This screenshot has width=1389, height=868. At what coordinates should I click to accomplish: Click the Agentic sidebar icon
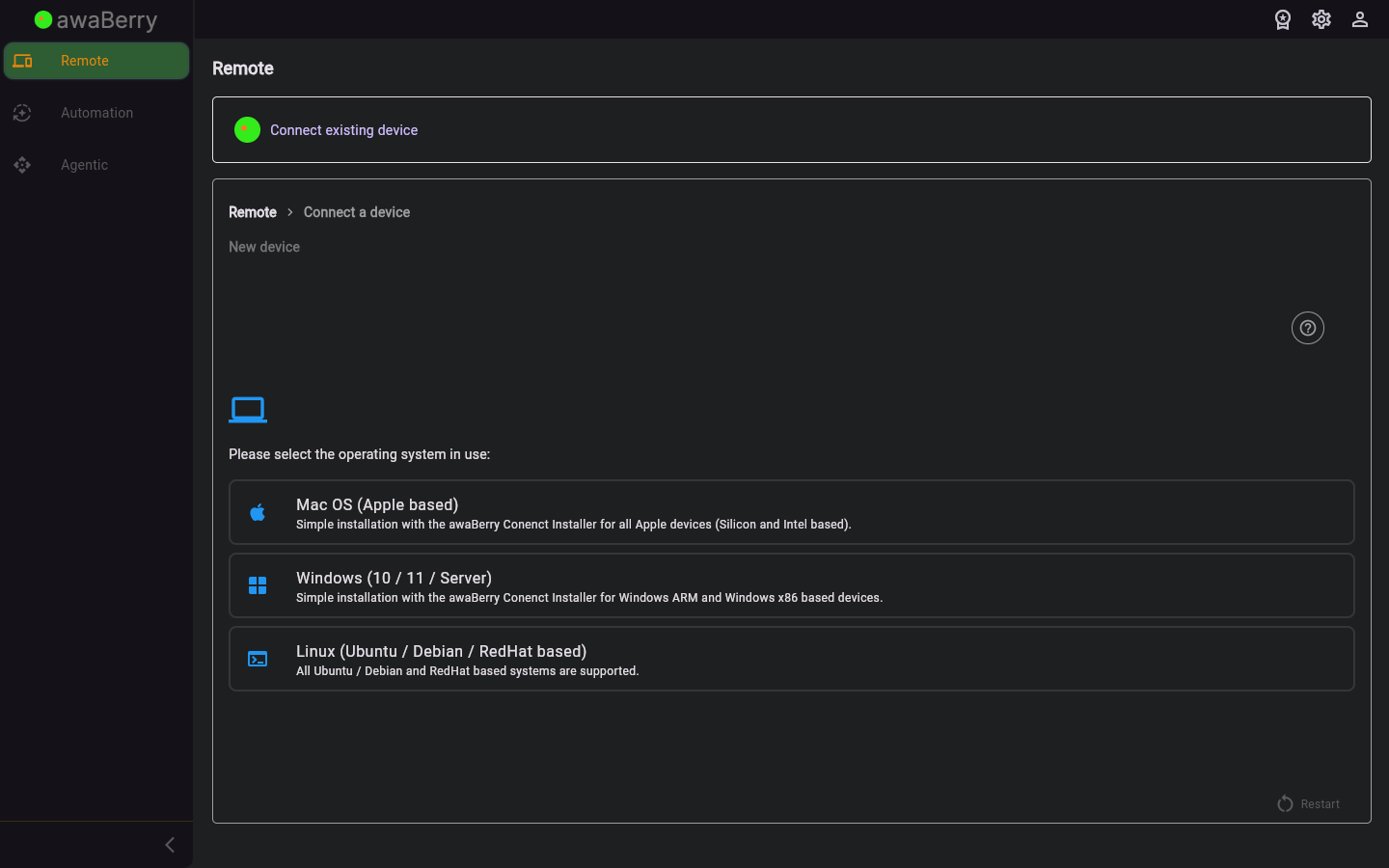22,165
